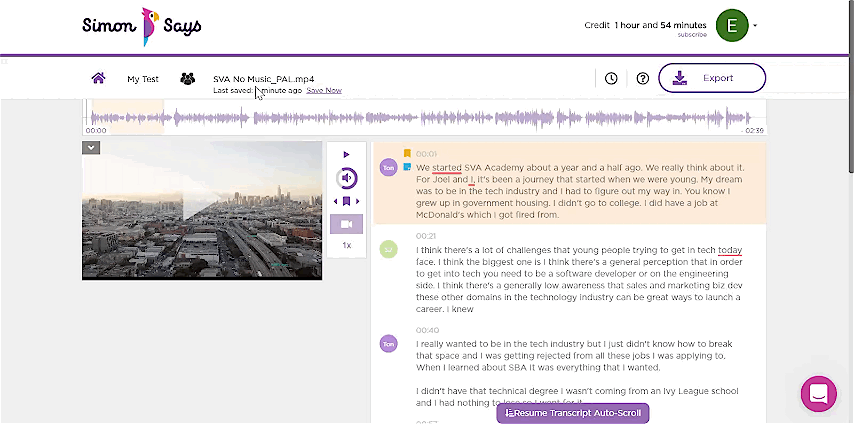Open the My Test project
Screen dimensions: 854x424
point(143,79)
